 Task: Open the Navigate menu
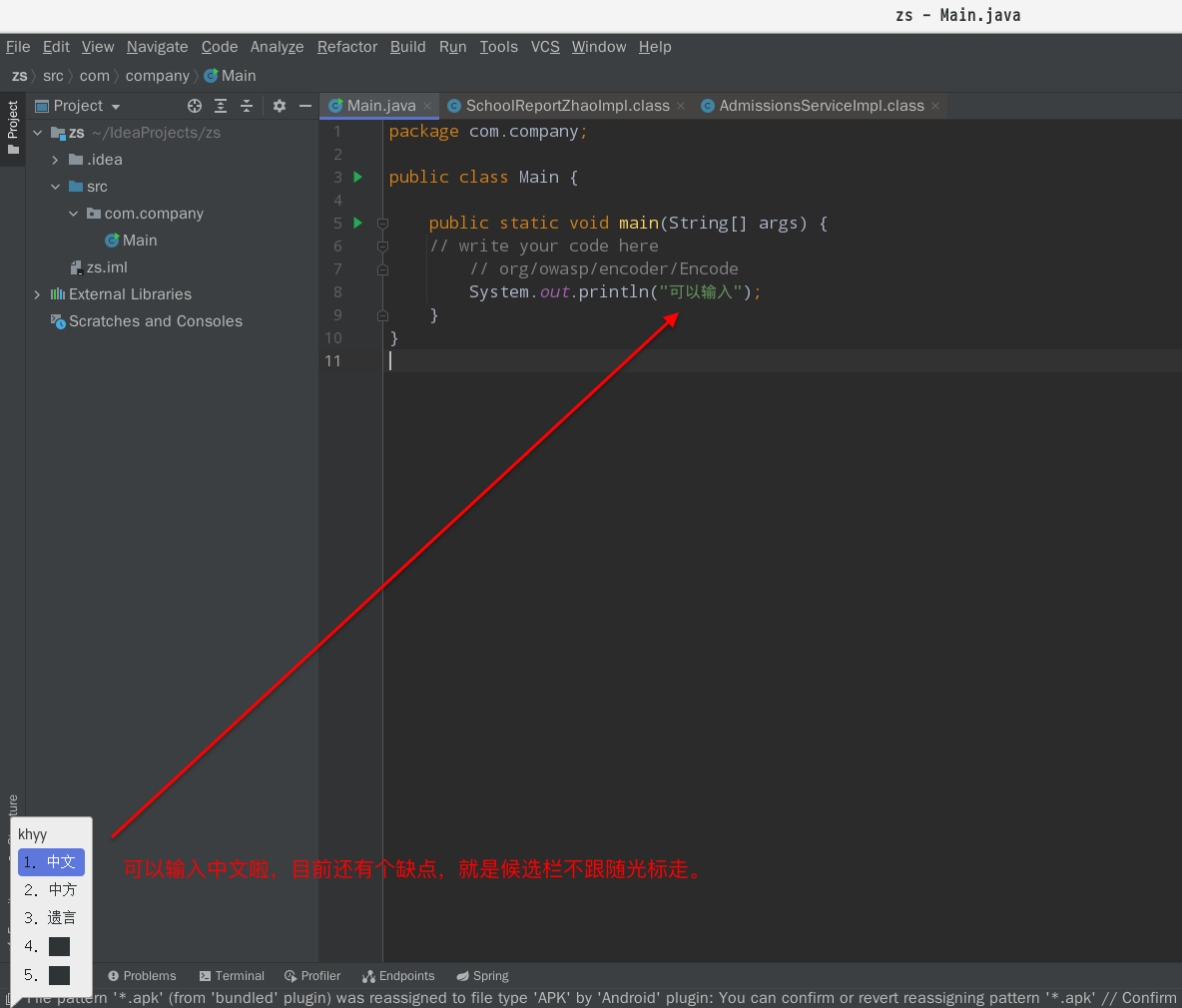pos(158,47)
